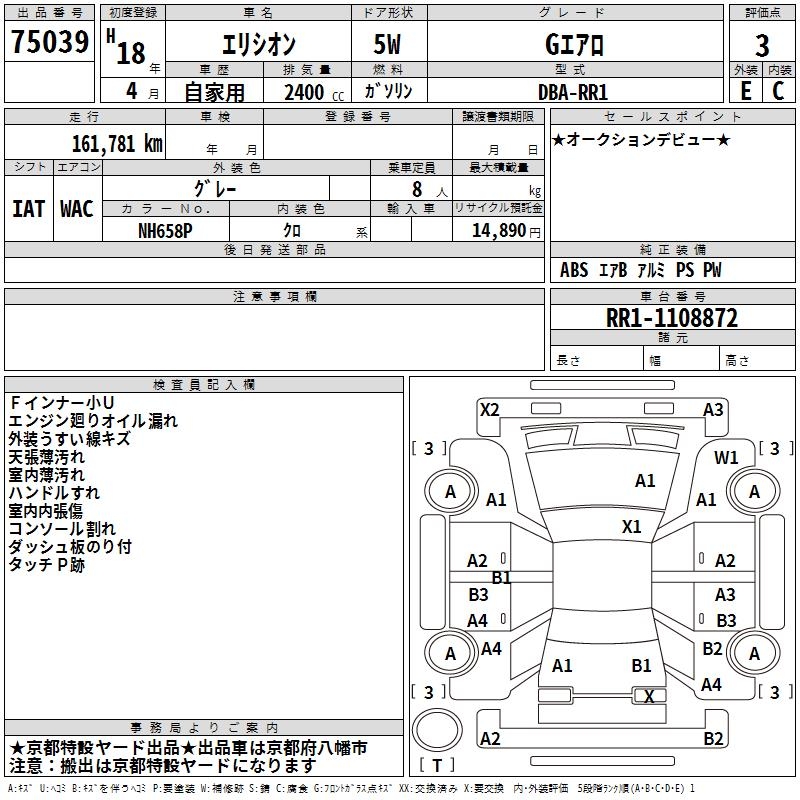800x800 pixels.
Task: Click the 注意：搬出は京都特設ヤード line
Action: (163, 766)
